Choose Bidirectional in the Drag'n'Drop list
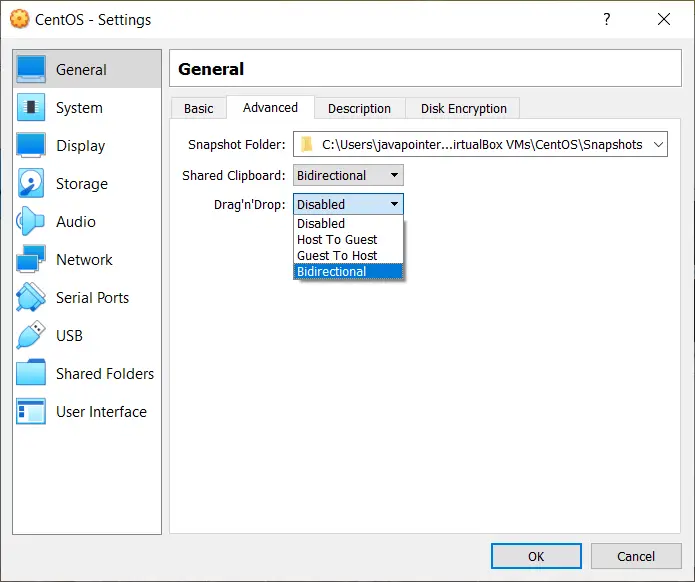The width and height of the screenshot is (695, 582). (348, 271)
